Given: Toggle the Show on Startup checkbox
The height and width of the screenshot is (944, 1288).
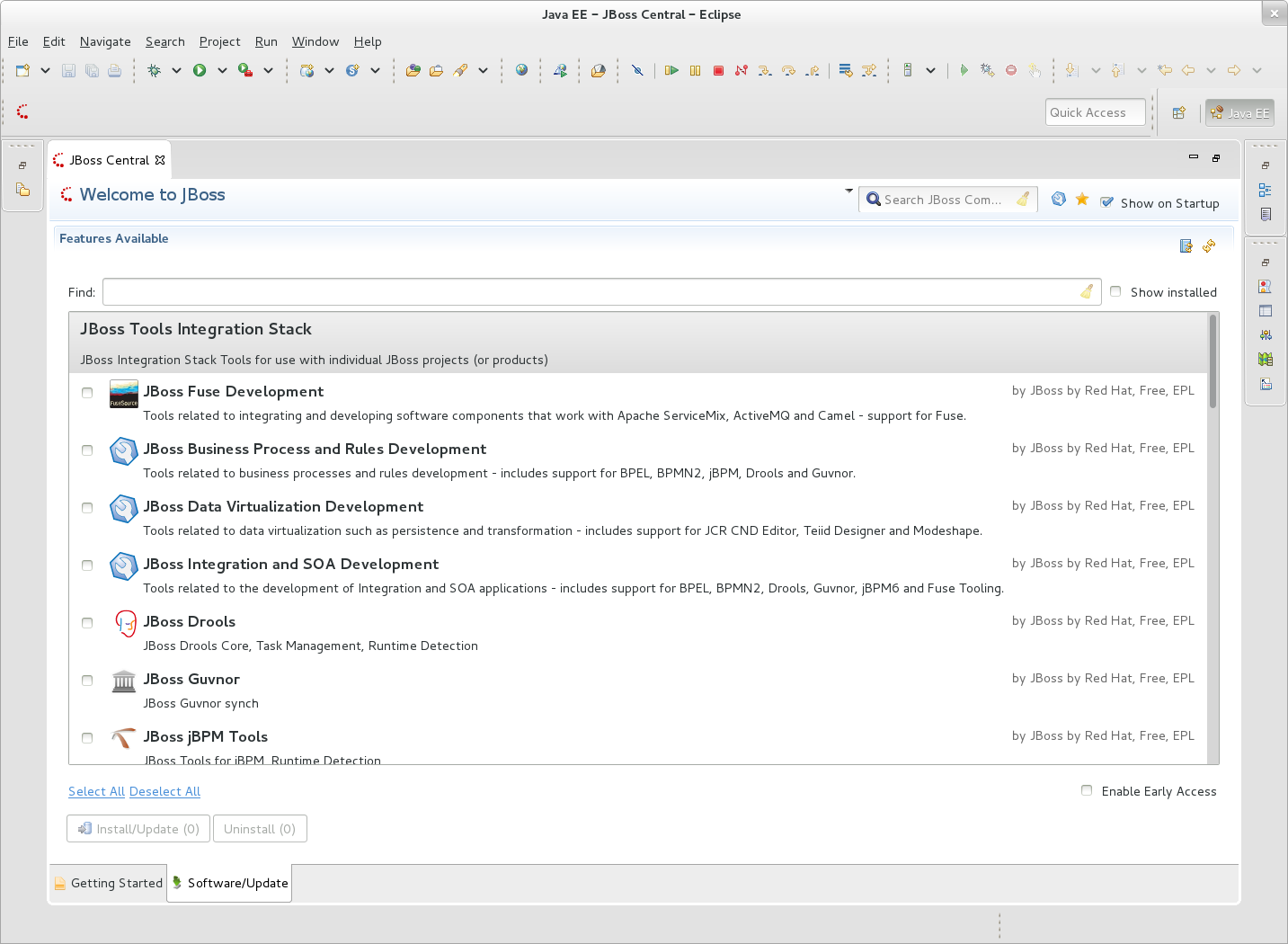Looking at the screenshot, I should (1107, 202).
